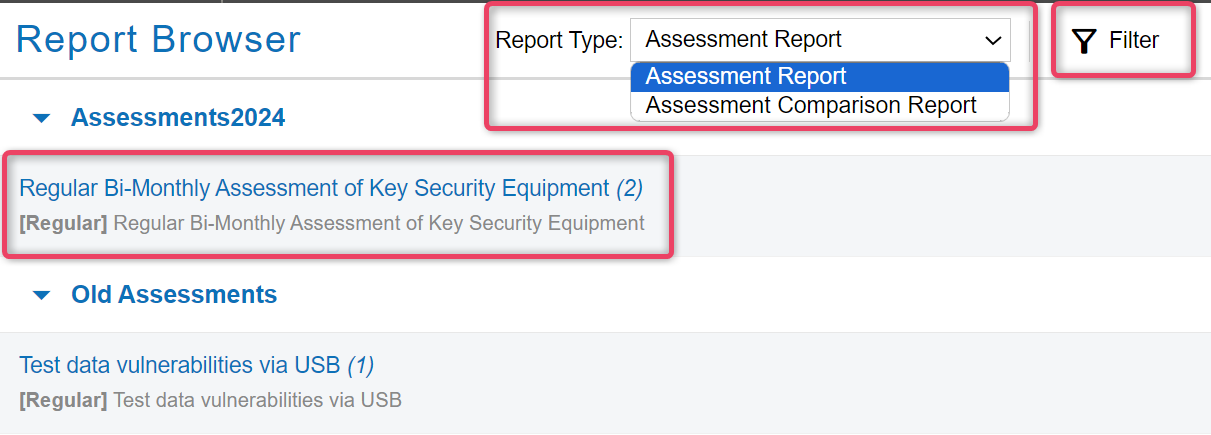Screen dimensions: 1211x435
Task: Click [Regular] tag in USB vulnerabilities row
Action: (63, 400)
